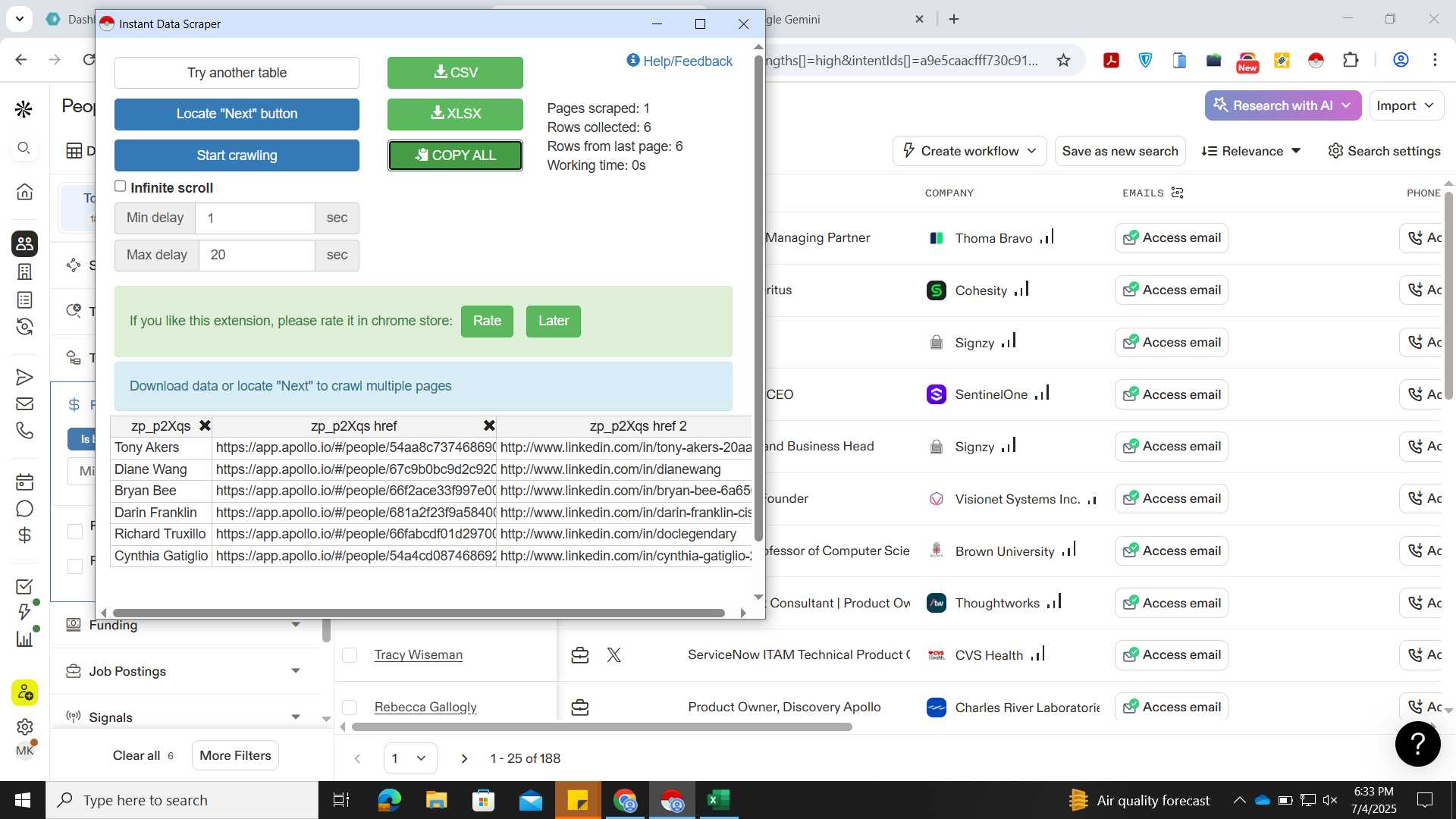
Task: Click the scraper vertical scrollbar
Action: 758,298
